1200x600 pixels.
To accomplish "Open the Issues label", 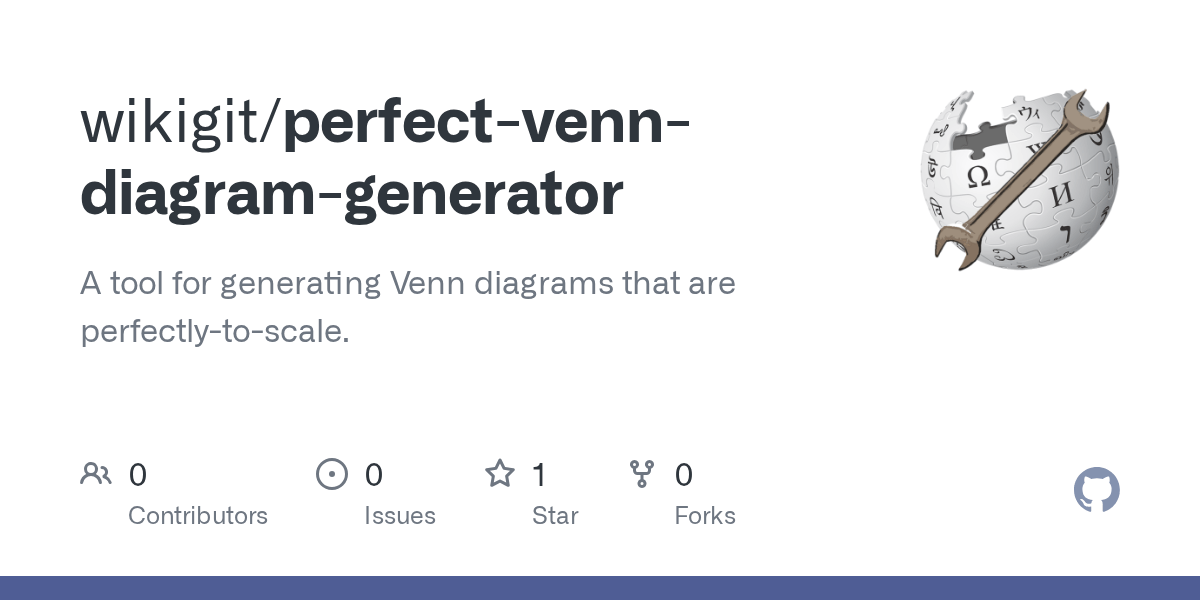I will [x=400, y=516].
